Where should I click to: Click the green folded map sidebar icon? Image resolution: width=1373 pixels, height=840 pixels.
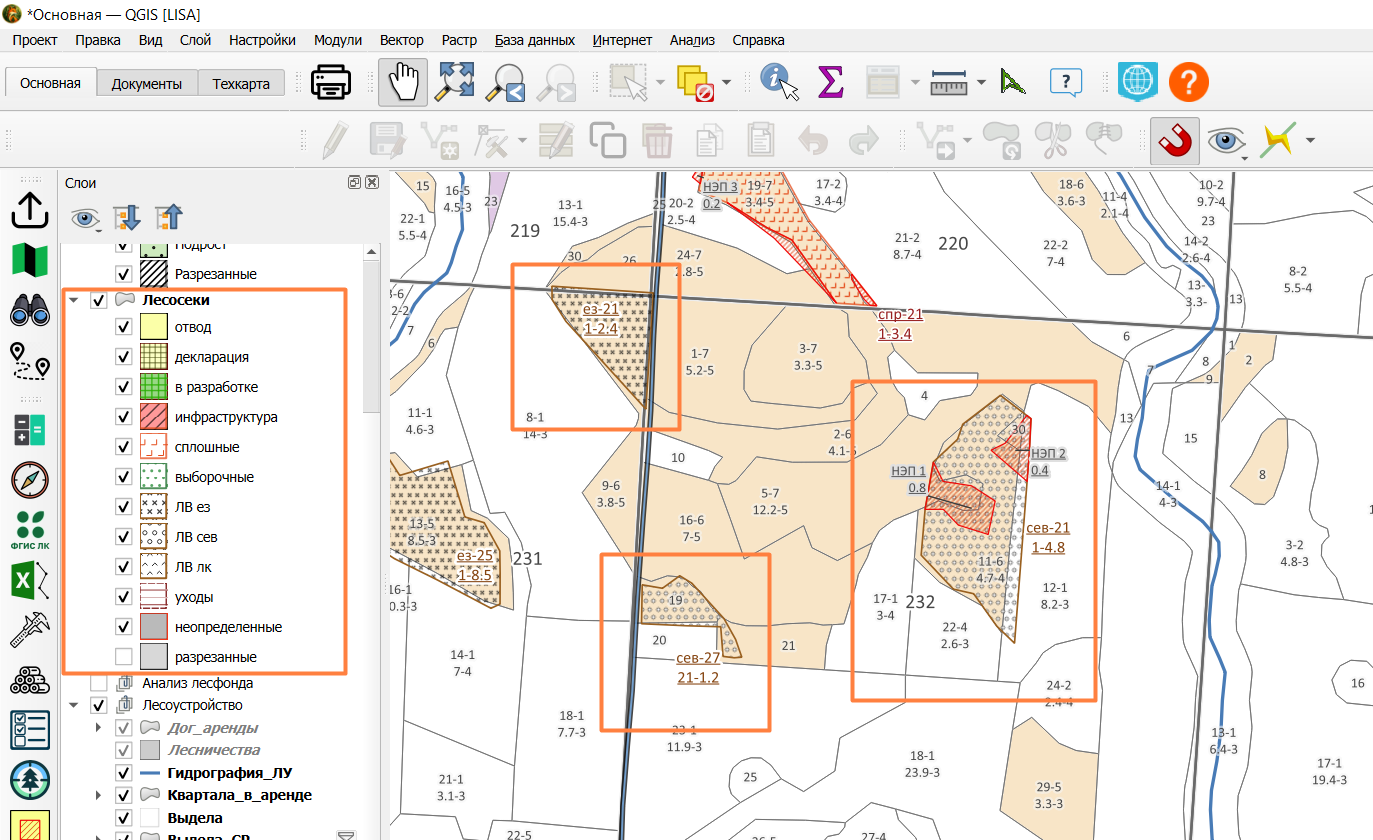[30, 260]
